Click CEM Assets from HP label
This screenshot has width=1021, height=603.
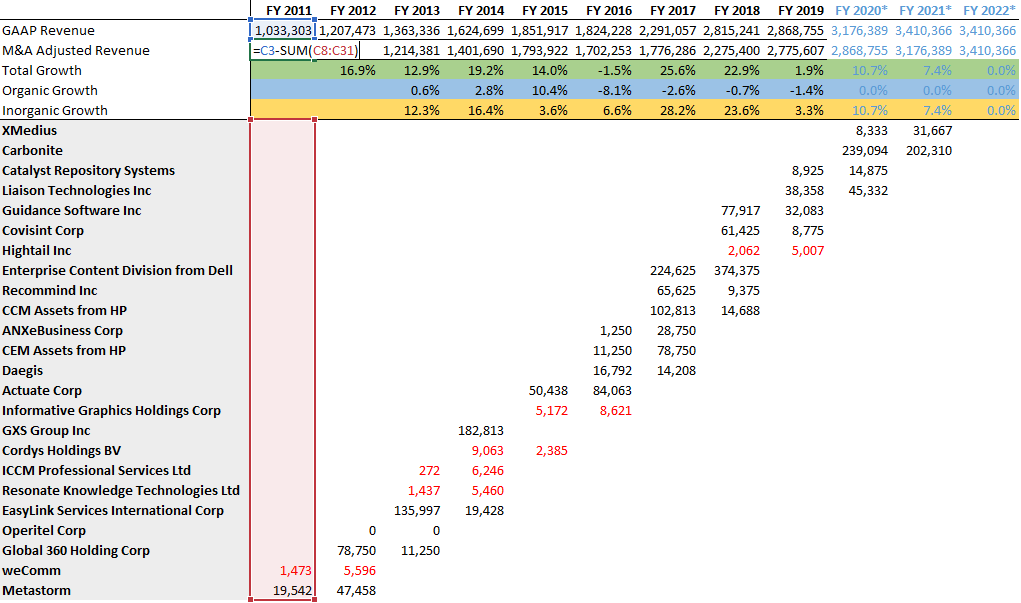coord(64,351)
